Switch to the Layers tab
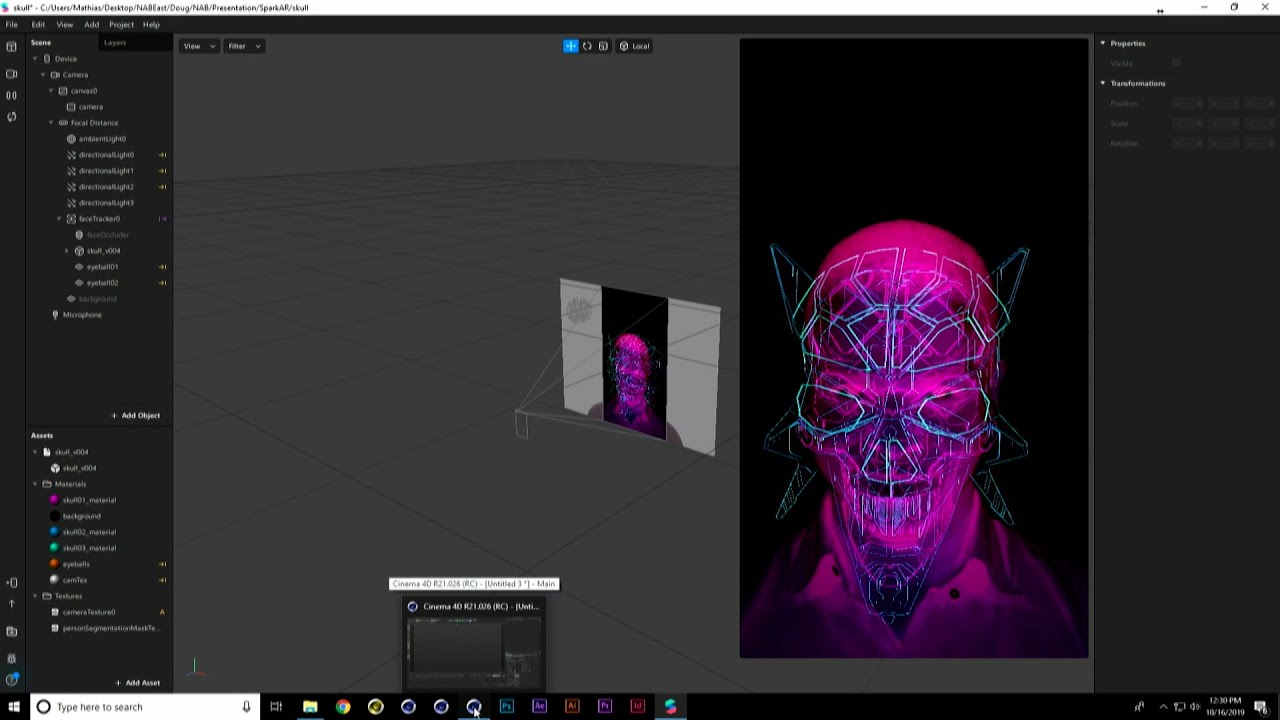 (115, 43)
